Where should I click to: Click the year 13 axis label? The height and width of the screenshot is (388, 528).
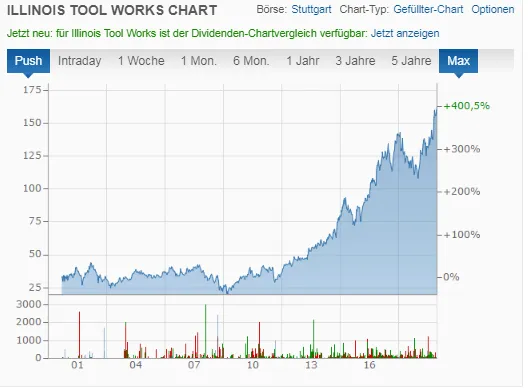point(311,365)
